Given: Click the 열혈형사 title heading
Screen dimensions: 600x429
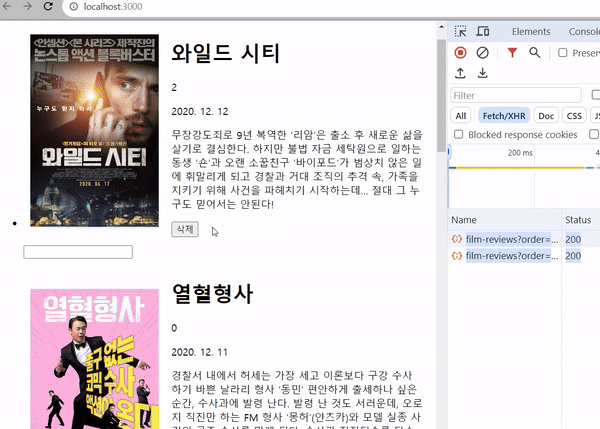Looking at the screenshot, I should point(212,294).
